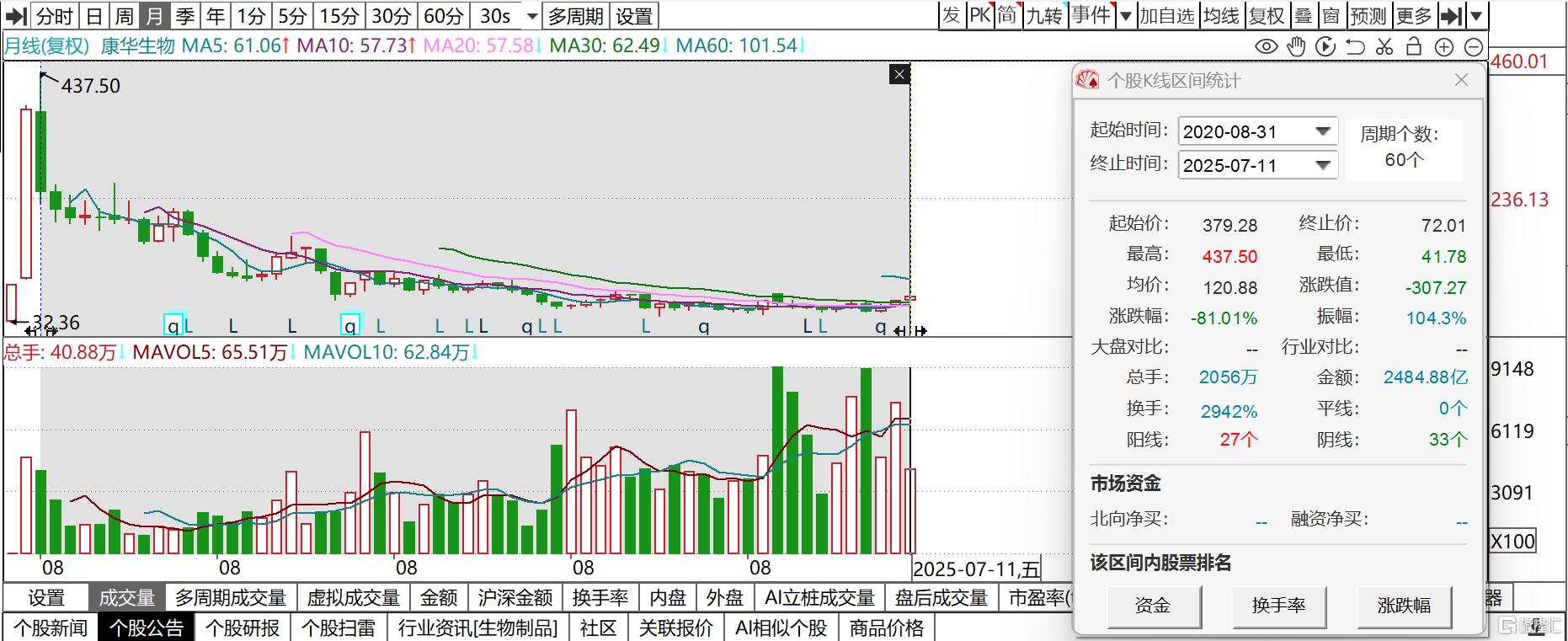
Task: Toggle 均线 moving averages
Action: (1221, 16)
